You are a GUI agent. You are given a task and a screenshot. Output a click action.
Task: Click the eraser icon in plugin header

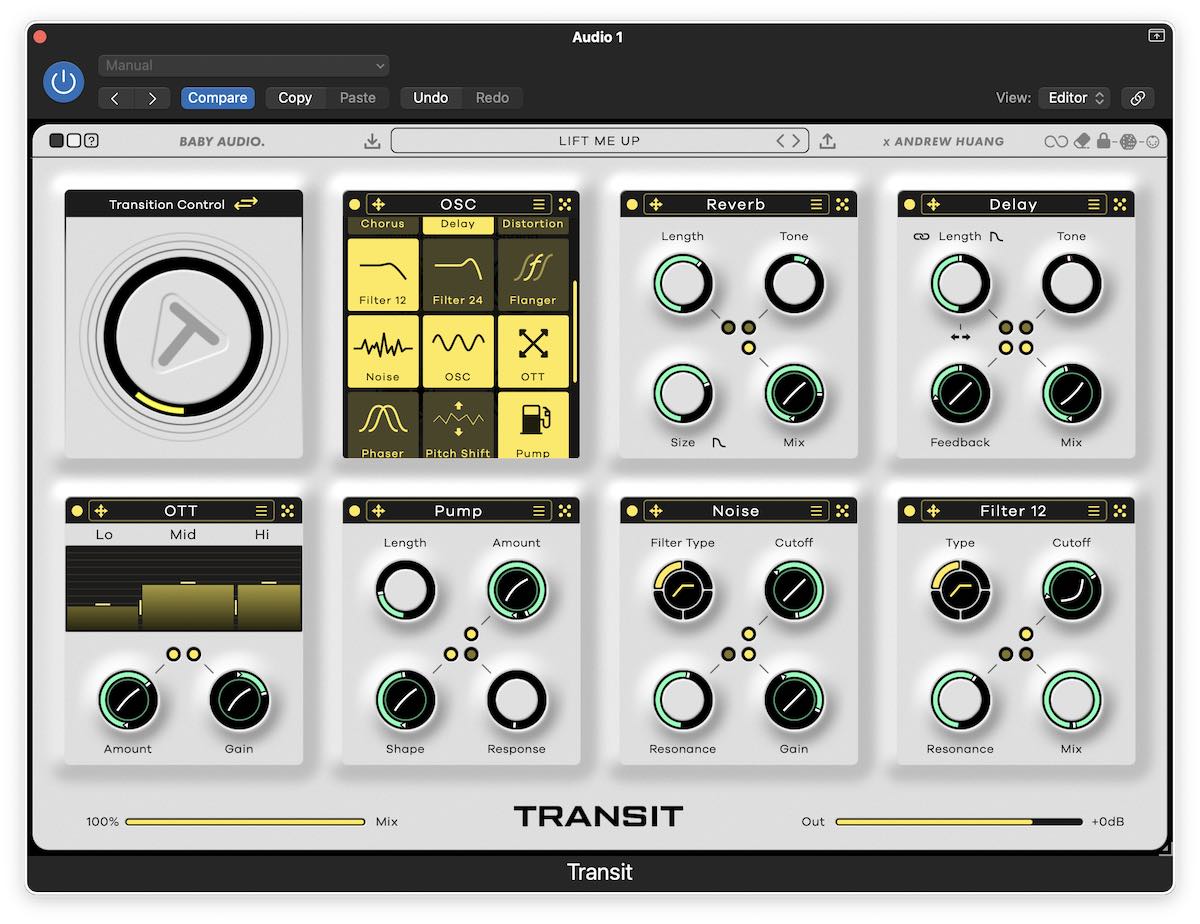tap(1081, 141)
